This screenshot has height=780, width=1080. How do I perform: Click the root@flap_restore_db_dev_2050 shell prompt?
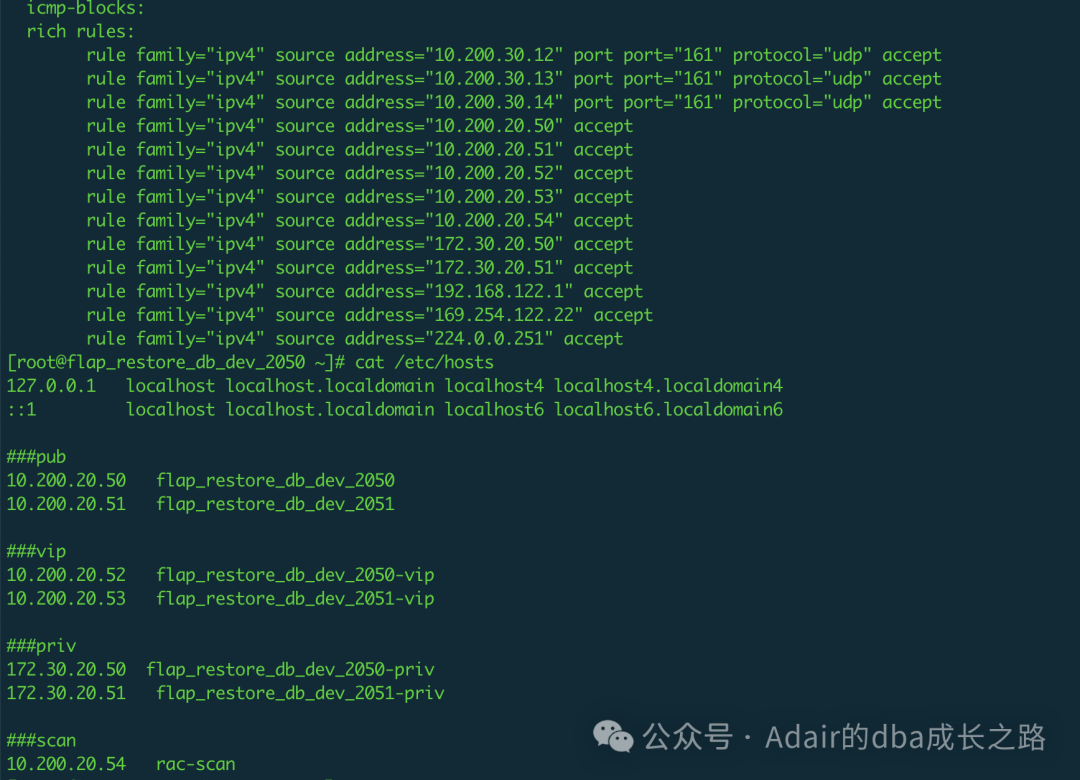click(x=176, y=362)
